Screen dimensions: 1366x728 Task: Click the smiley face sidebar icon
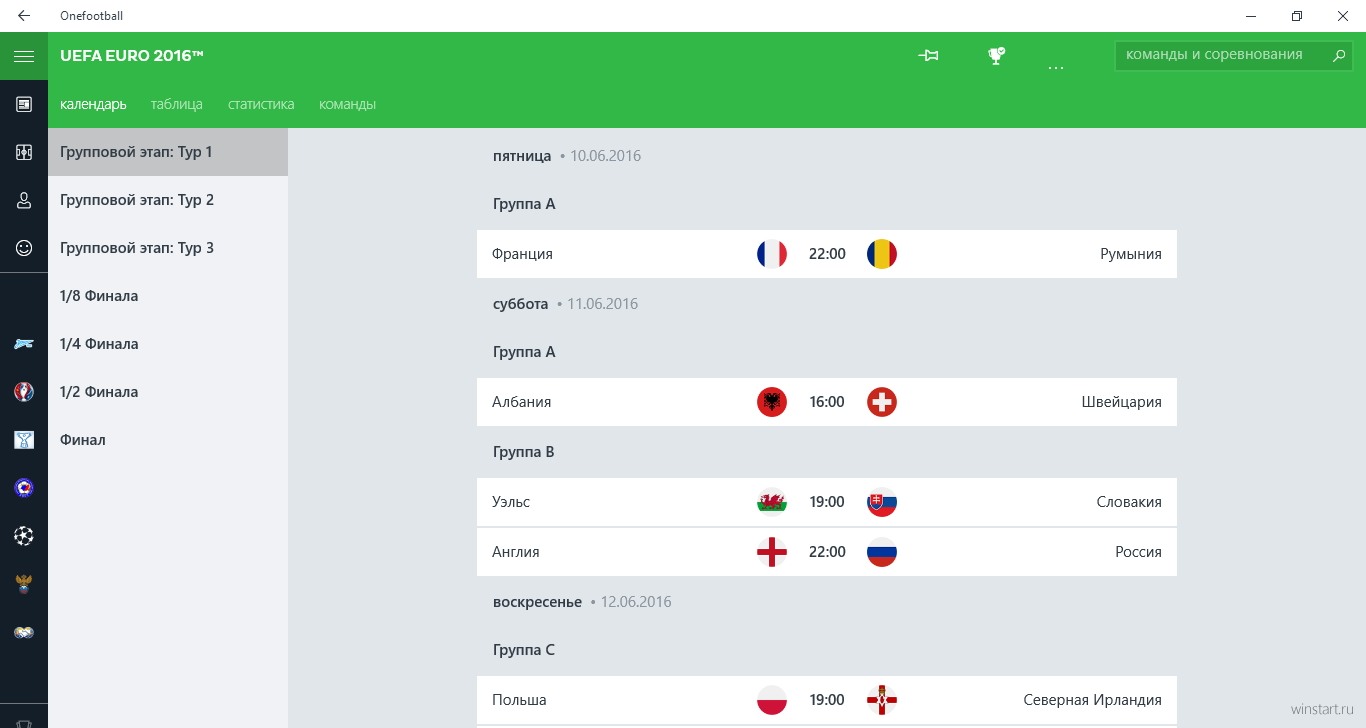(24, 248)
